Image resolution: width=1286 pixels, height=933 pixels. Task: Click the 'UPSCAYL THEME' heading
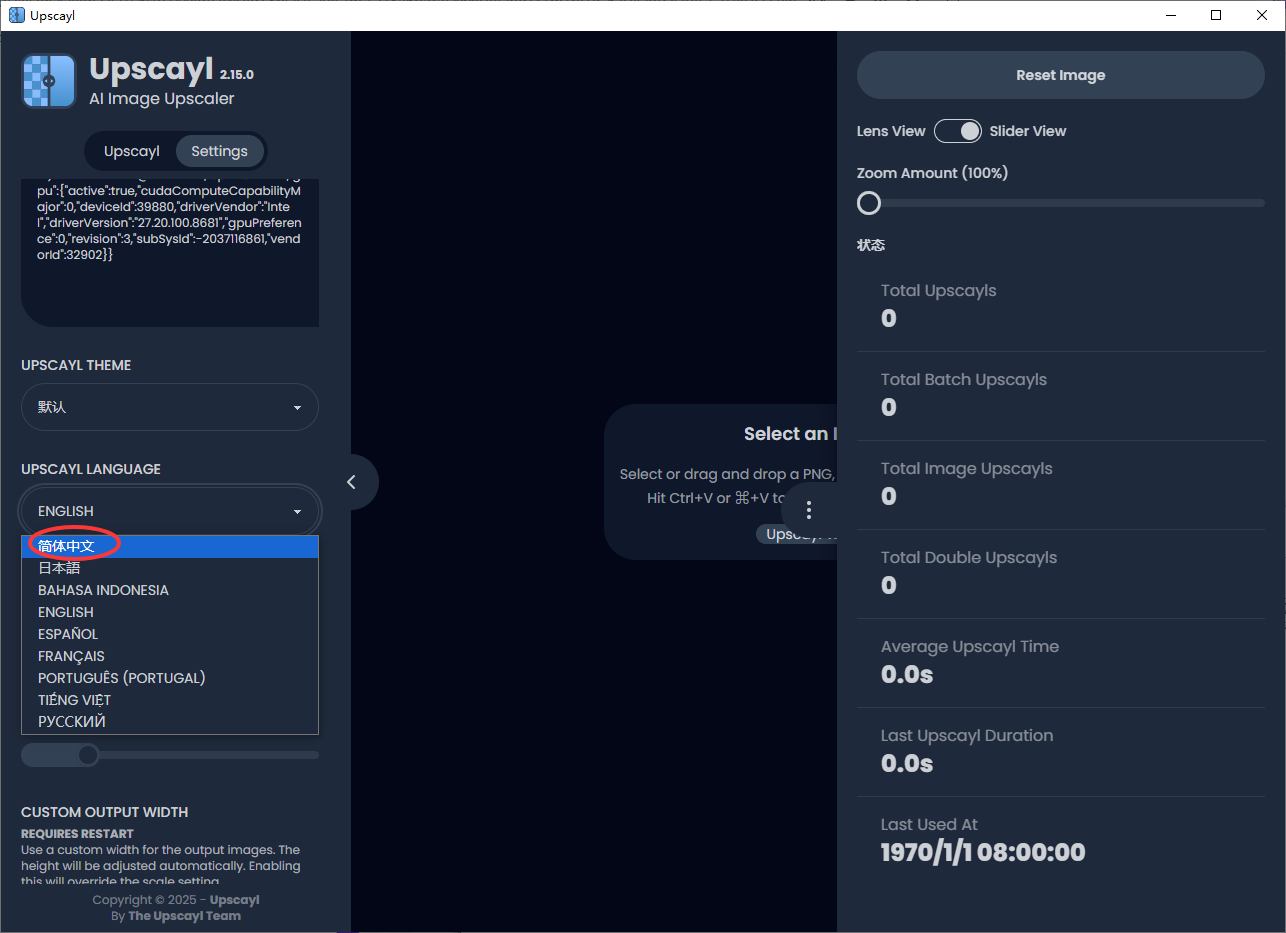tap(76, 365)
